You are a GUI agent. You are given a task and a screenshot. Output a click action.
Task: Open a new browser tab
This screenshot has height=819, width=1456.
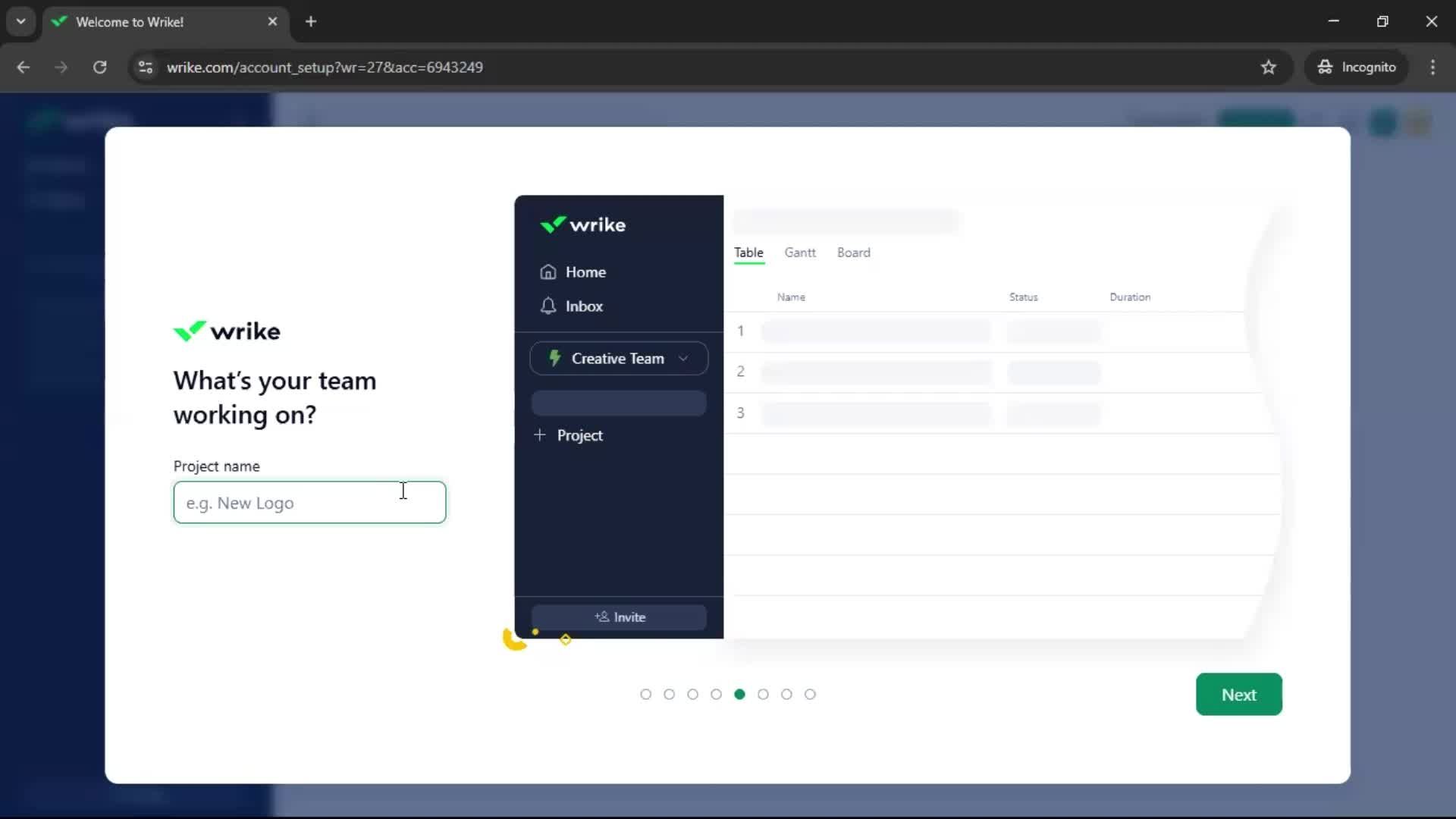click(310, 21)
